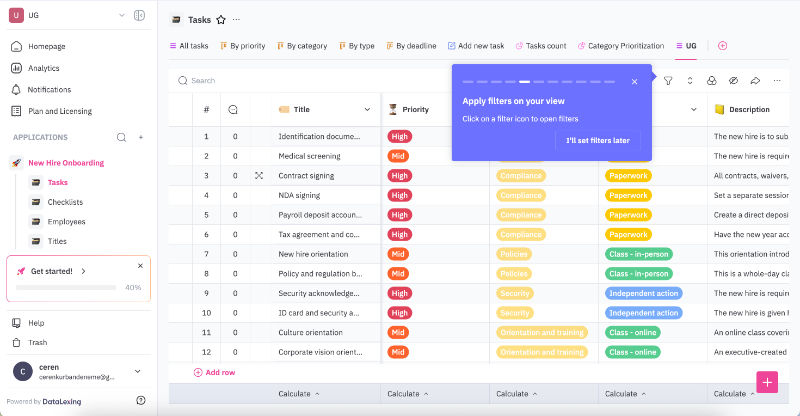
Task: Open the Tasks count view
Action: pyautogui.click(x=541, y=46)
